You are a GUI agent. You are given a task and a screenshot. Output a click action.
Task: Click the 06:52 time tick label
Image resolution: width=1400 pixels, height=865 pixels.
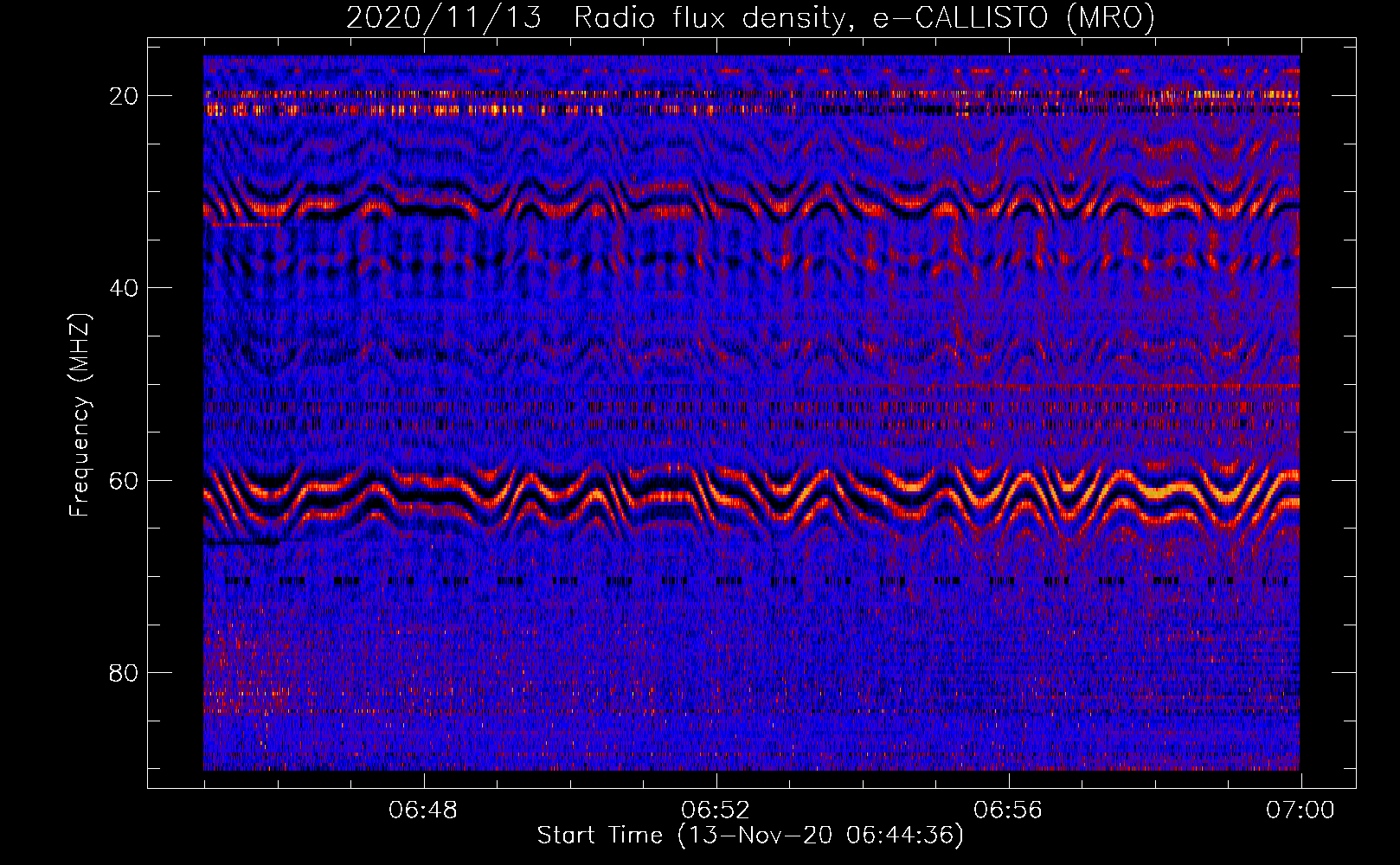716,811
